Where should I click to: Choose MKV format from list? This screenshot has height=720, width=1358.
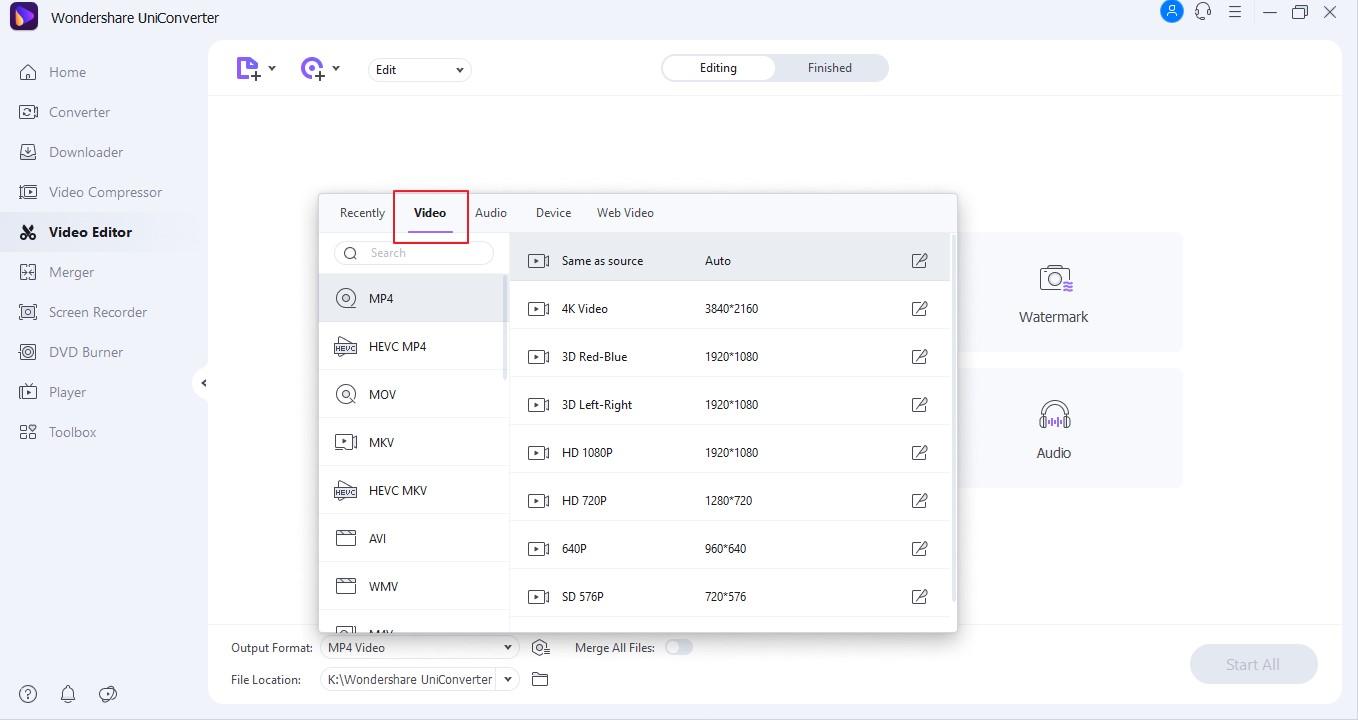pyautogui.click(x=412, y=442)
